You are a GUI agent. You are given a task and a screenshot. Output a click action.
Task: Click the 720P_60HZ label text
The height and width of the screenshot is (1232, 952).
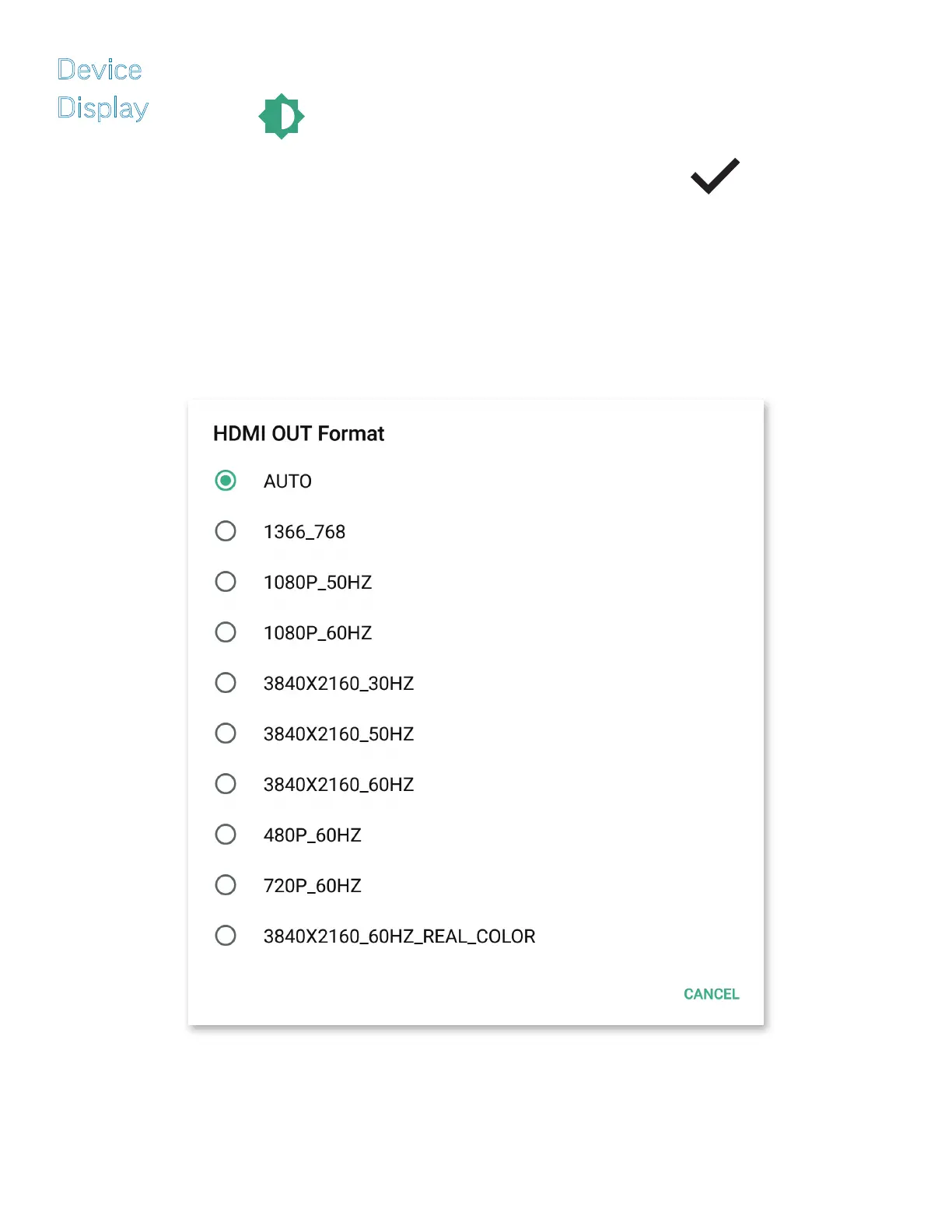[x=312, y=886]
